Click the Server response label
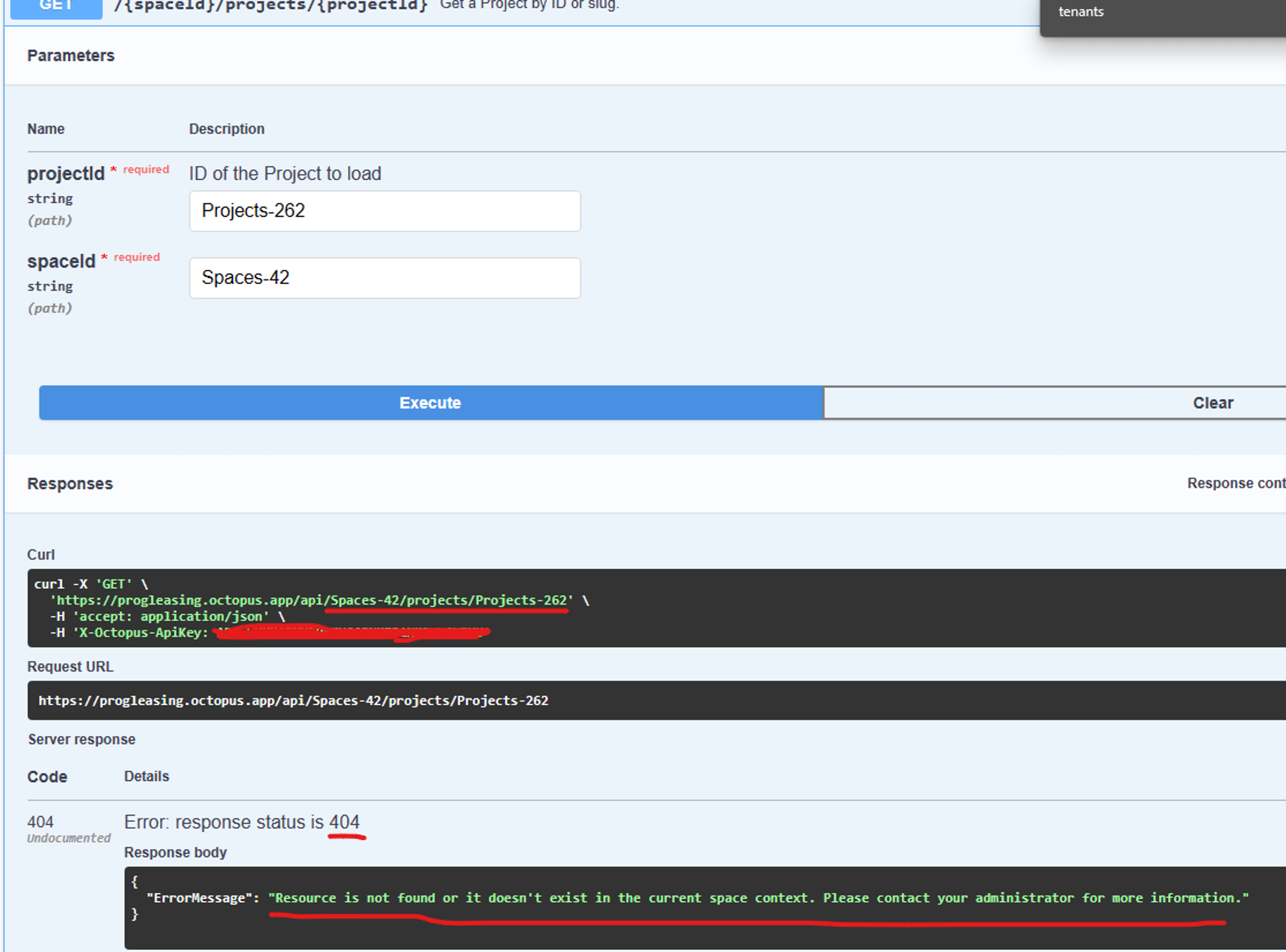Screen dimensions: 1286x952 click(81, 739)
